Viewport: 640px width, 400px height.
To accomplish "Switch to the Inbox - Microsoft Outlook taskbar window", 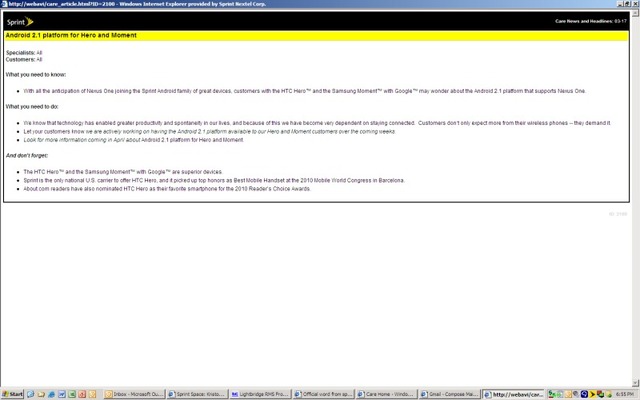I will point(133,394).
